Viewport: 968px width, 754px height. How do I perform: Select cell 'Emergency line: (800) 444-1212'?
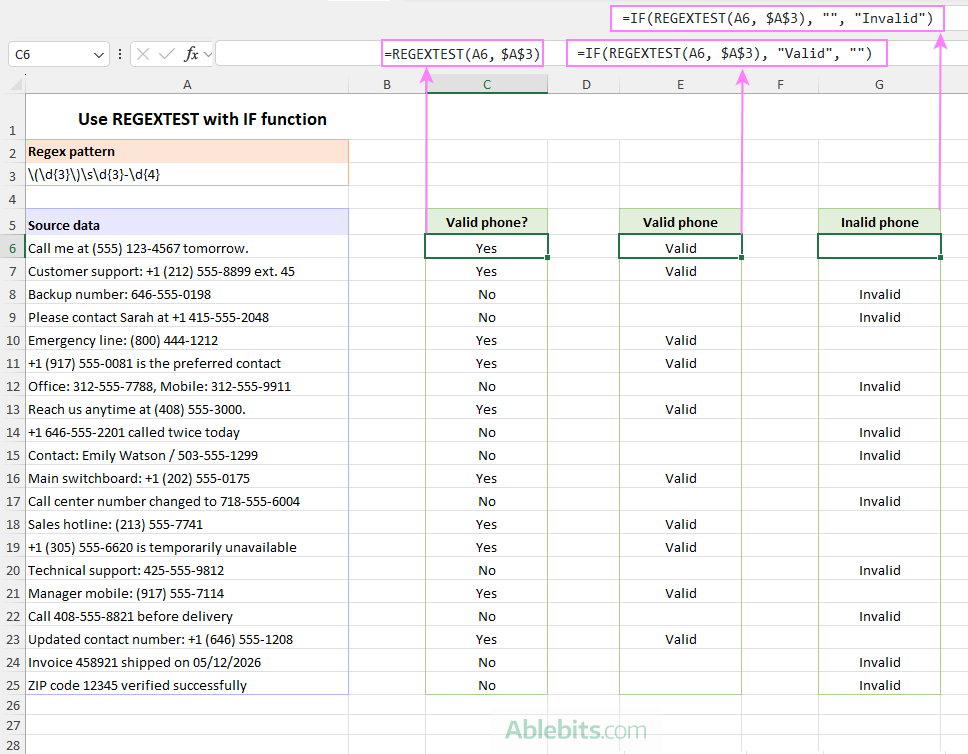187,340
